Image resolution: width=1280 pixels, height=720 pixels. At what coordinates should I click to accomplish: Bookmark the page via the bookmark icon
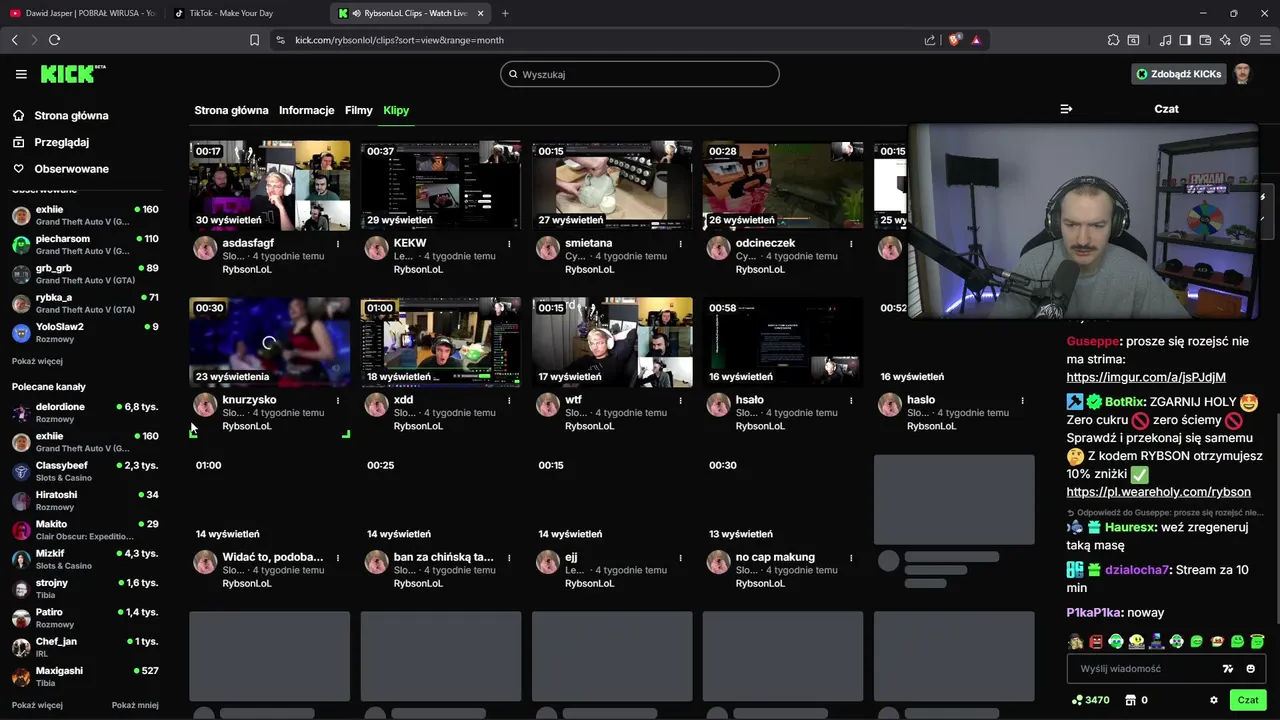tap(254, 40)
